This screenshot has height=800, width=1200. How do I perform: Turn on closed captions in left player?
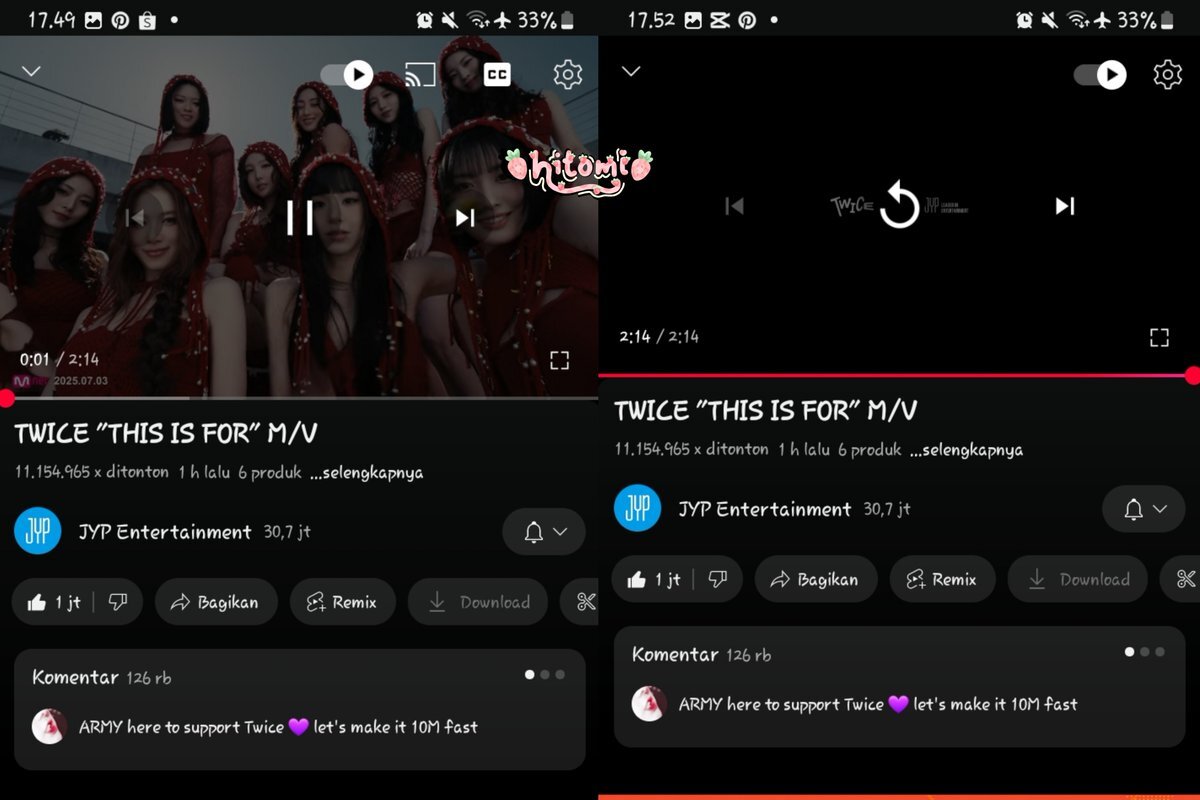tap(497, 75)
